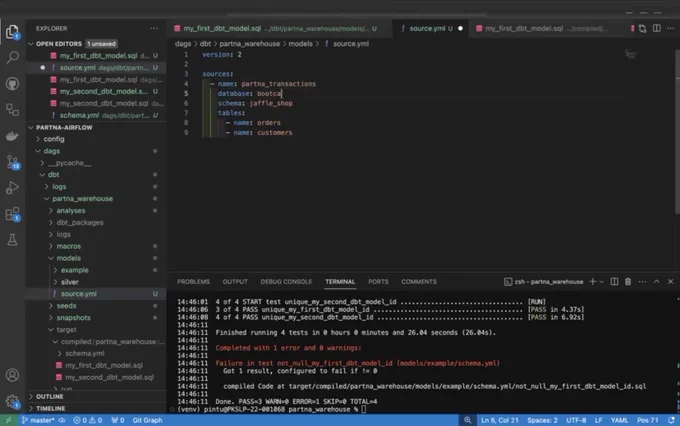
Task: Split the terminal panel
Action: click(x=615, y=282)
